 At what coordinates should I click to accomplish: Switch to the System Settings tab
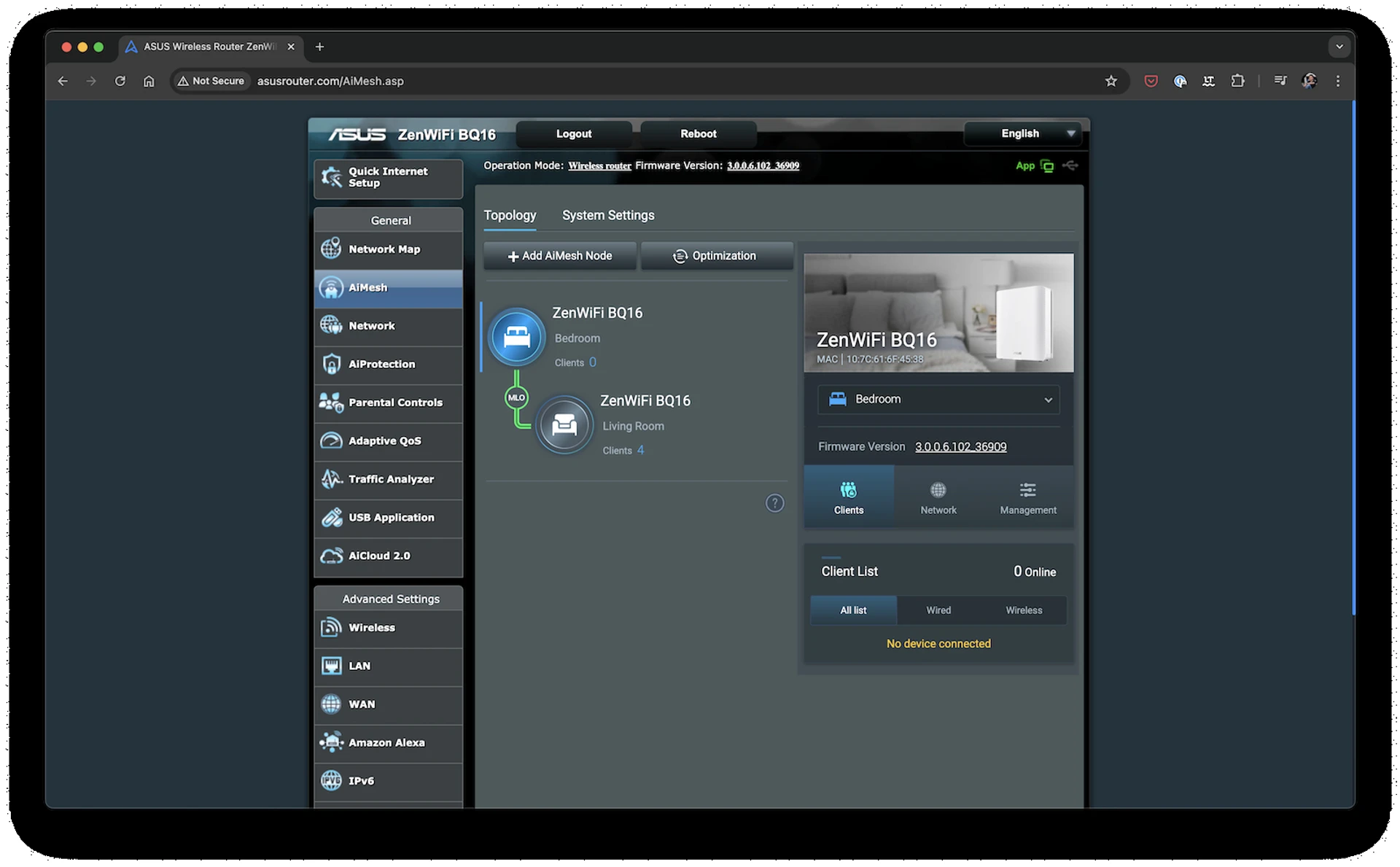click(607, 216)
